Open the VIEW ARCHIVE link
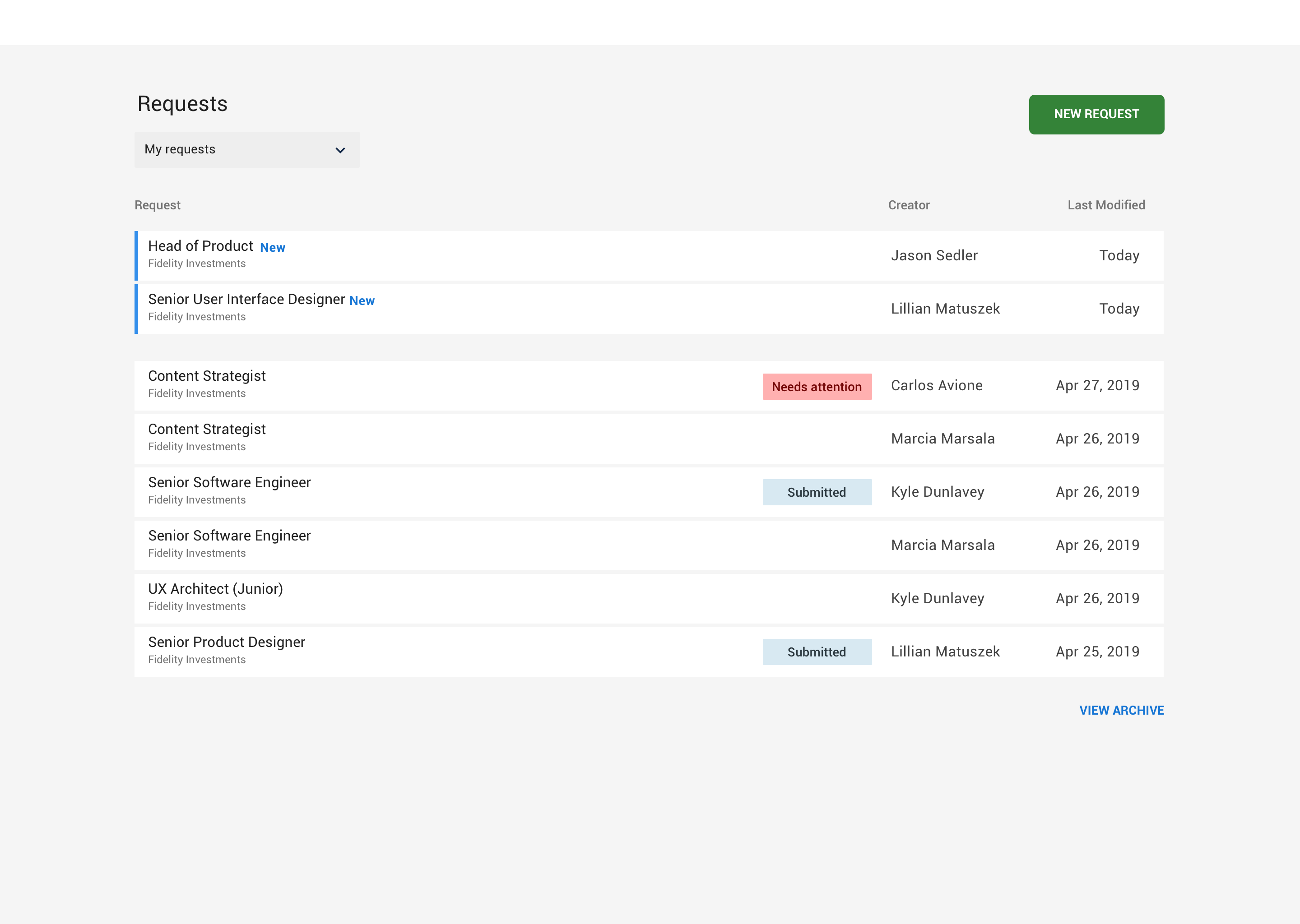This screenshot has width=1300, height=924. pyautogui.click(x=1121, y=710)
